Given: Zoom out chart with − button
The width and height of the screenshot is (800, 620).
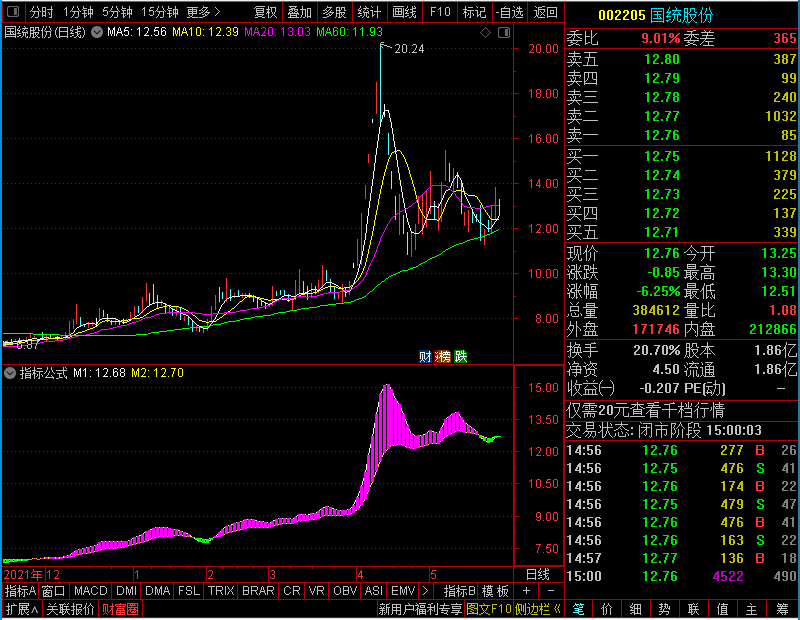Looking at the screenshot, I should click(551, 591).
